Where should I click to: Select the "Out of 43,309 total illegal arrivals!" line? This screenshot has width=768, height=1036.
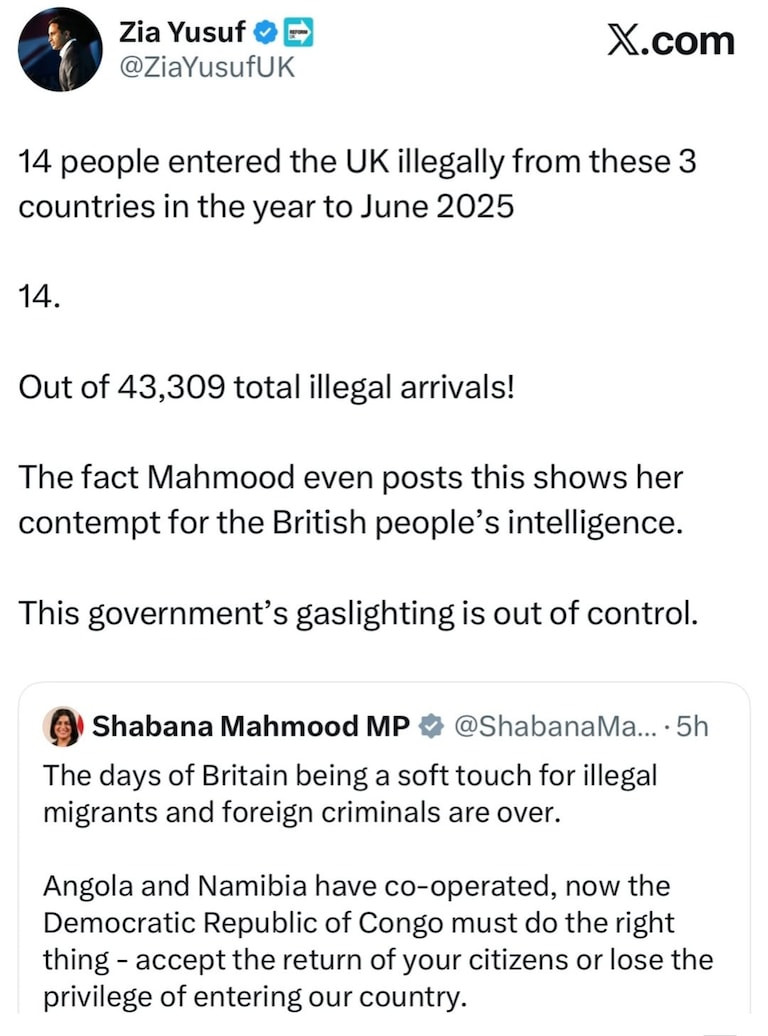tap(267, 386)
